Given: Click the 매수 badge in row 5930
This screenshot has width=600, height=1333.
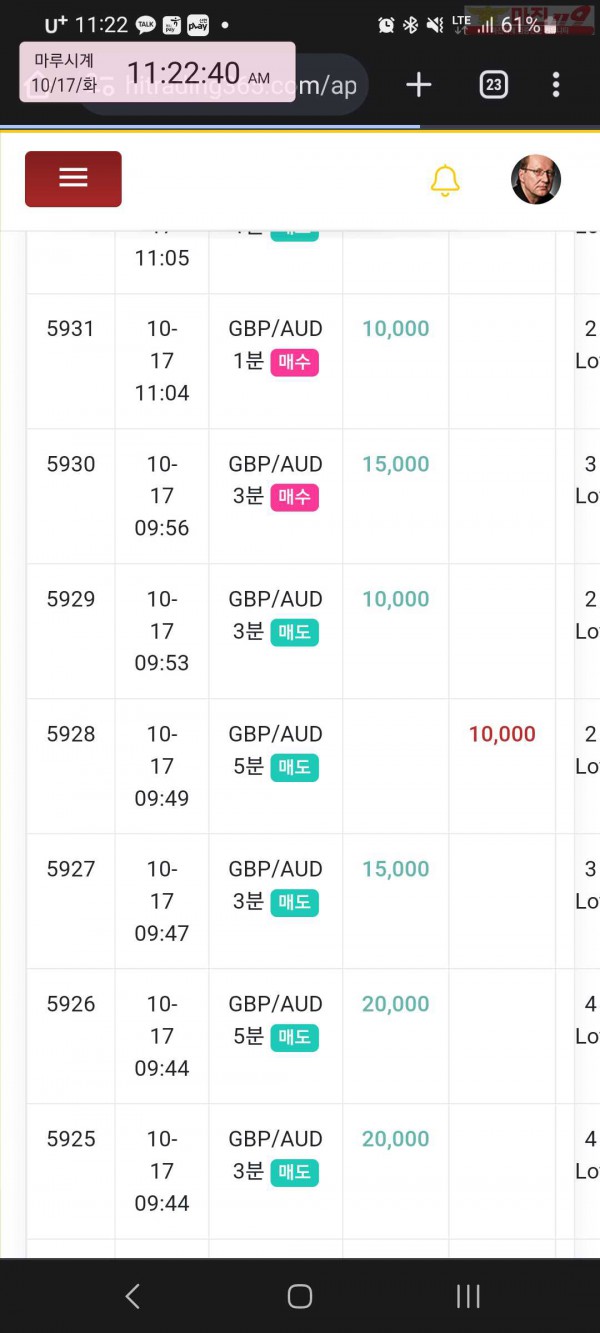Looking at the screenshot, I should (294, 497).
